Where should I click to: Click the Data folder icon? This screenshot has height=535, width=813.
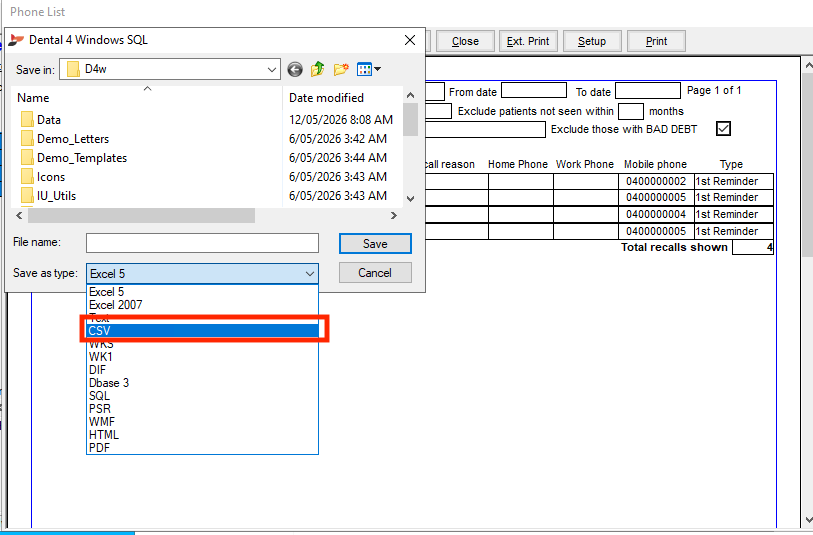27,120
